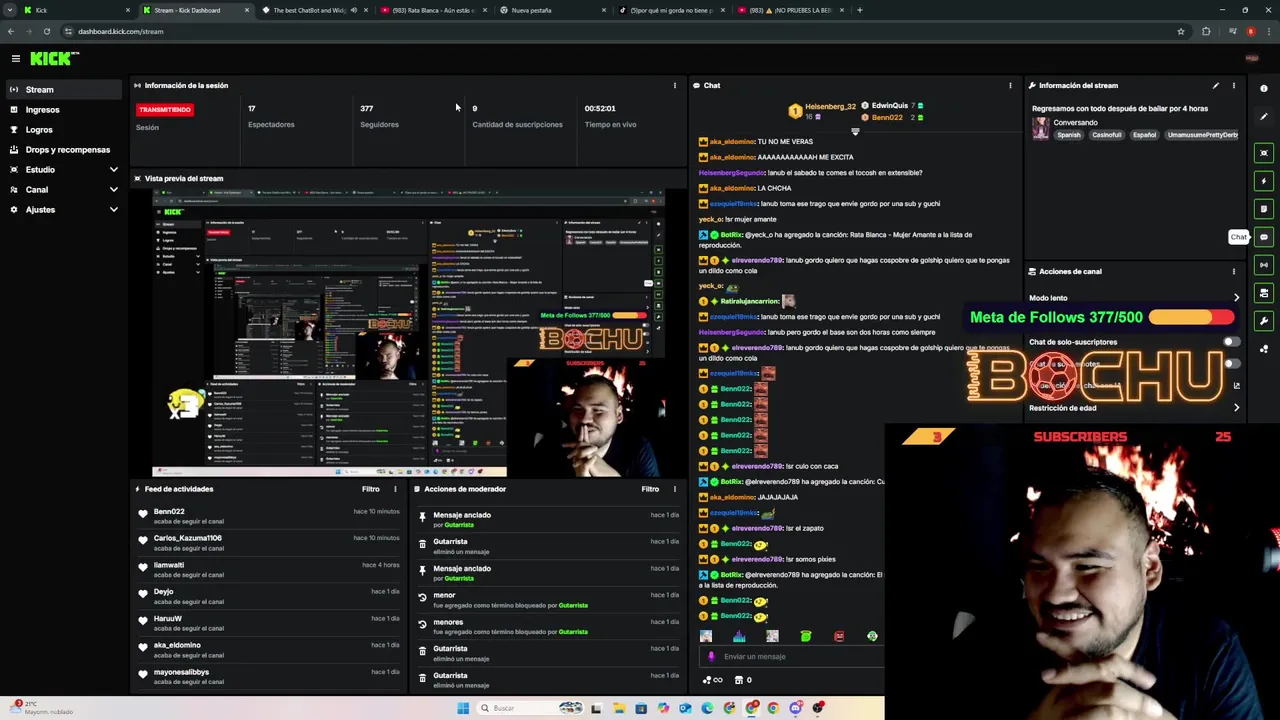Pick the blue equalizer emote

(x=739, y=636)
